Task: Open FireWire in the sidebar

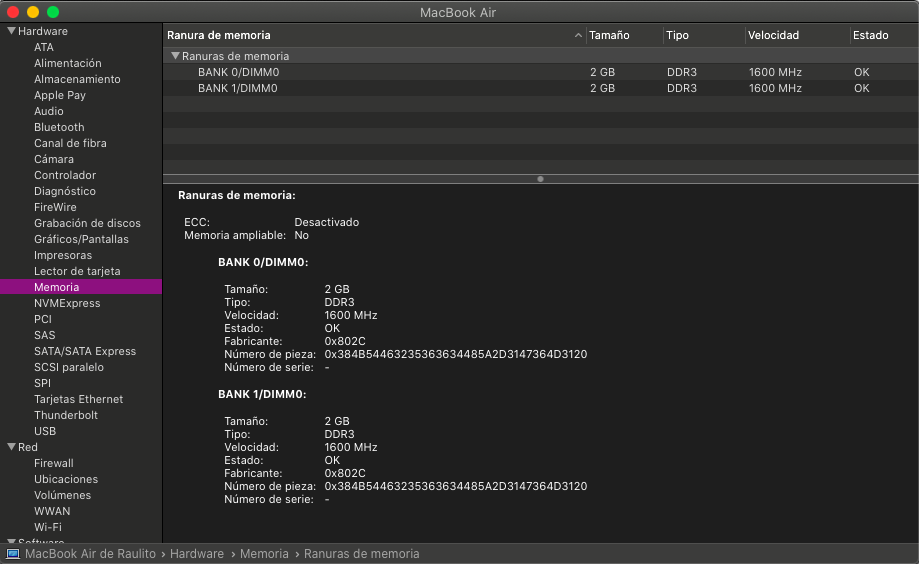Action: 55,207
